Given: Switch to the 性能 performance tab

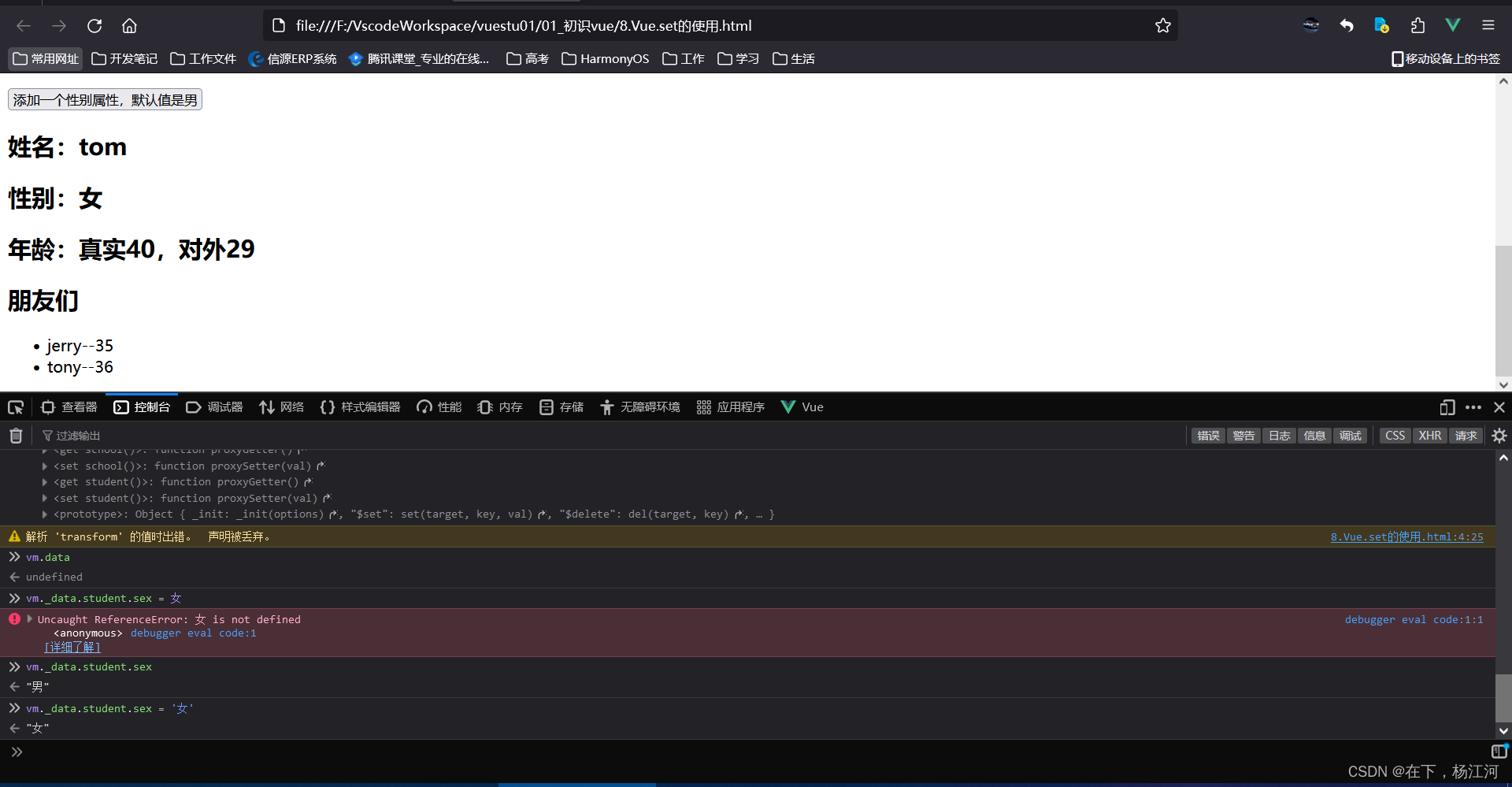Looking at the screenshot, I should (439, 407).
